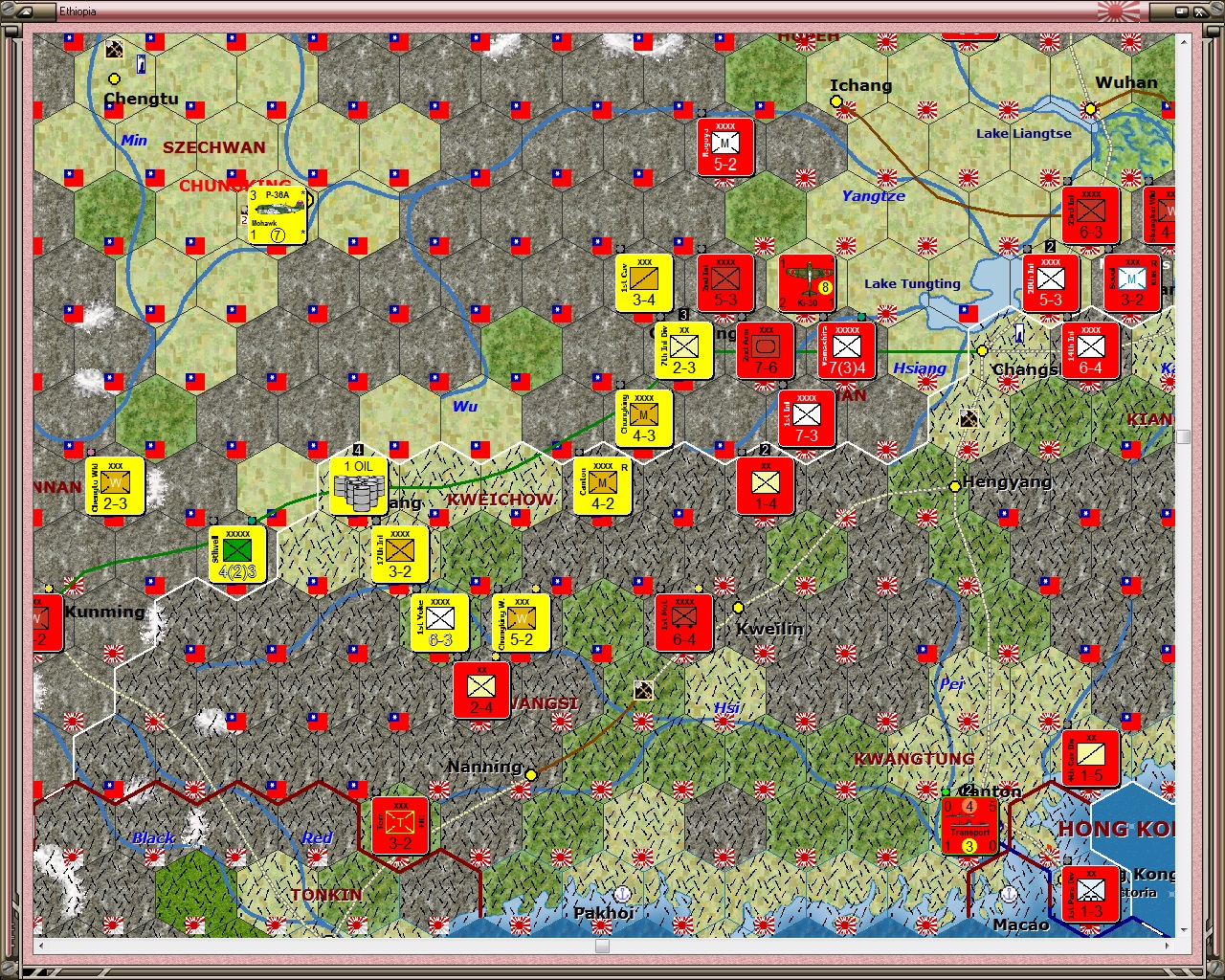
Task: Click the red 2-4 infantry counter
Action: coord(481,690)
